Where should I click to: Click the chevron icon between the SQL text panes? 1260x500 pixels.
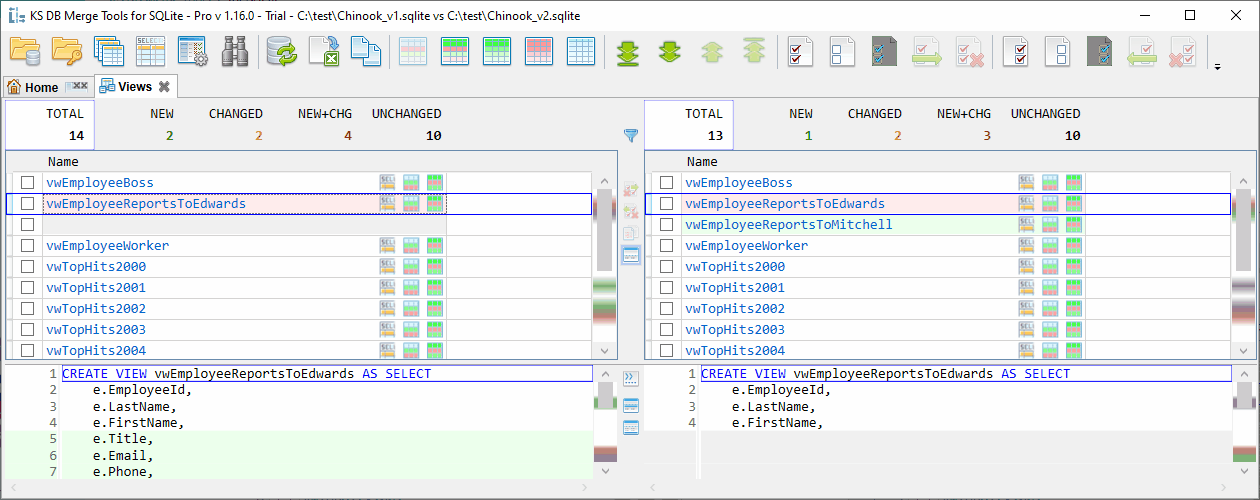click(x=631, y=378)
